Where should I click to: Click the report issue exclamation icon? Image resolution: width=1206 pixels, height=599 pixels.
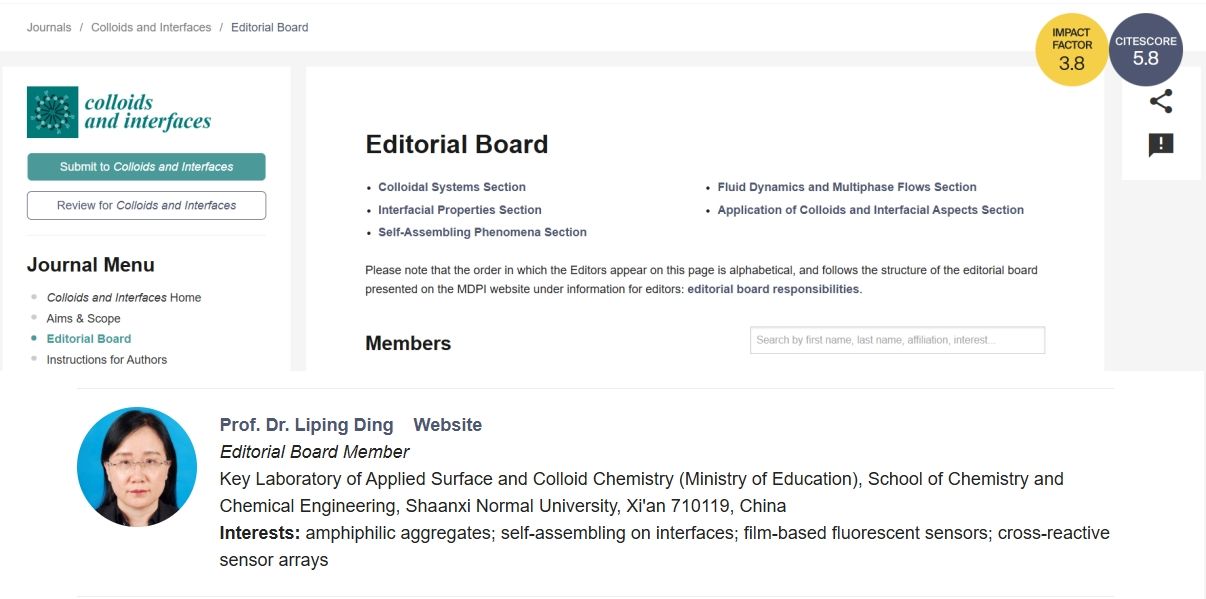point(1160,145)
